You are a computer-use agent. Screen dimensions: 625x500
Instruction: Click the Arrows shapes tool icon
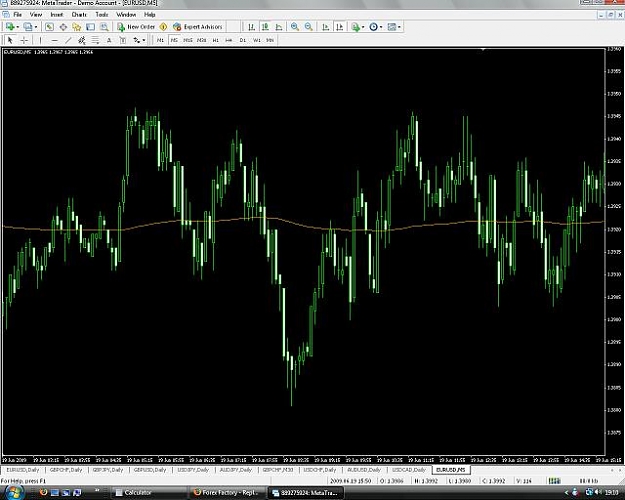137,40
